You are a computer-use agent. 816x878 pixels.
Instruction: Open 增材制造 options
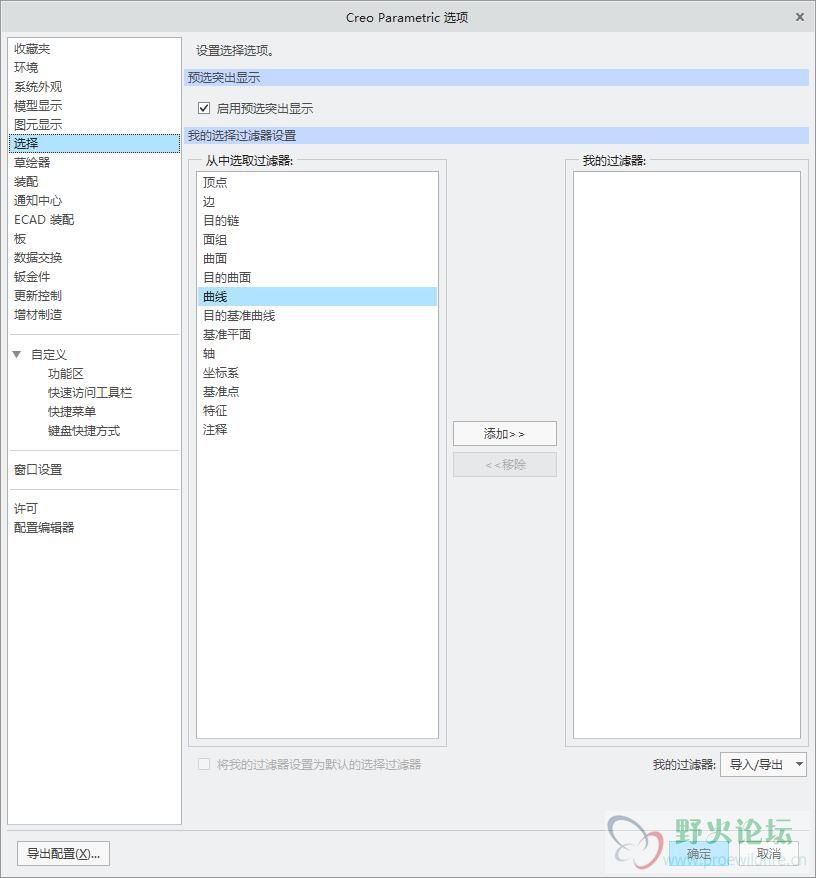38,315
